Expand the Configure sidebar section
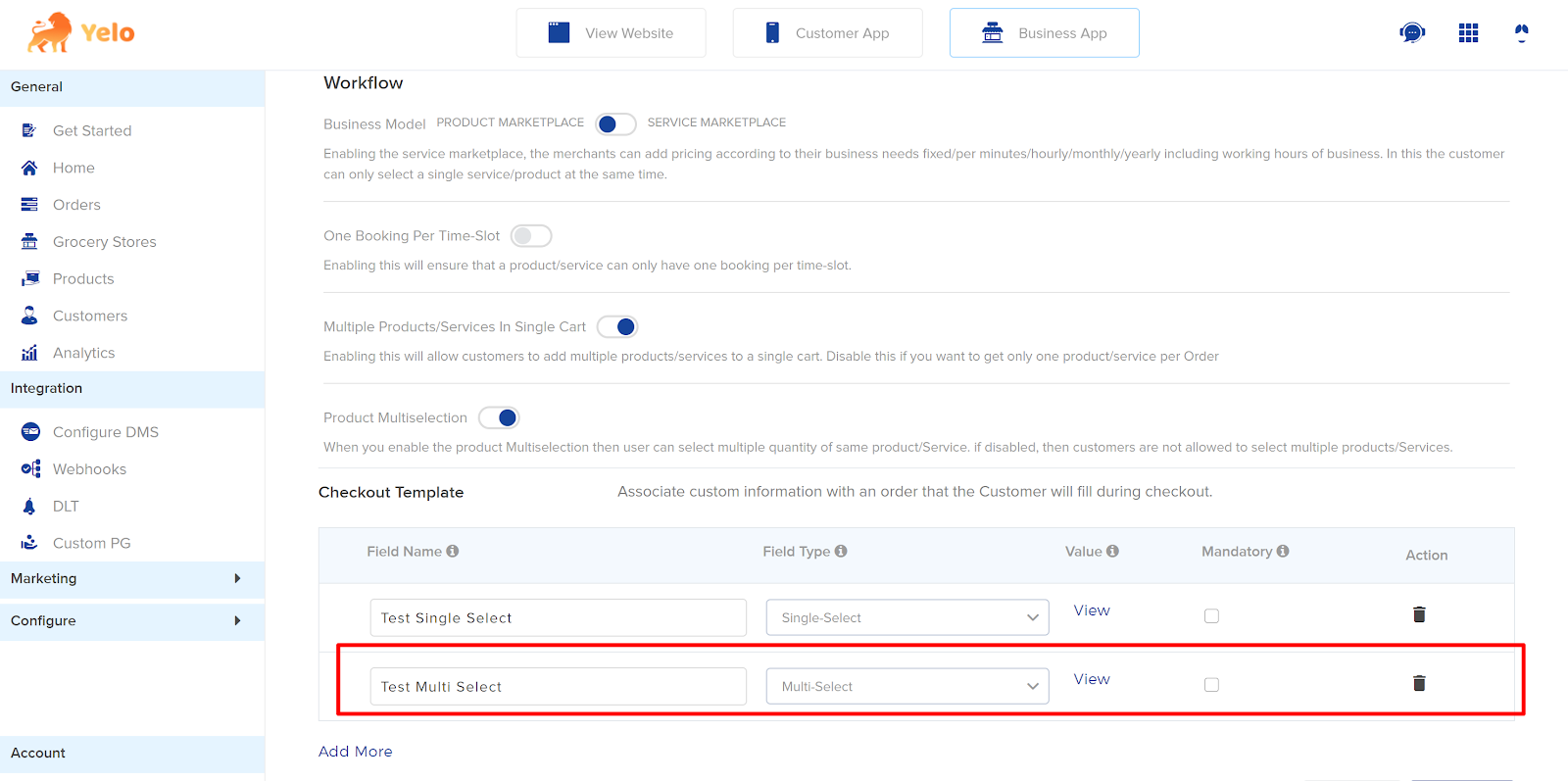 (132, 621)
